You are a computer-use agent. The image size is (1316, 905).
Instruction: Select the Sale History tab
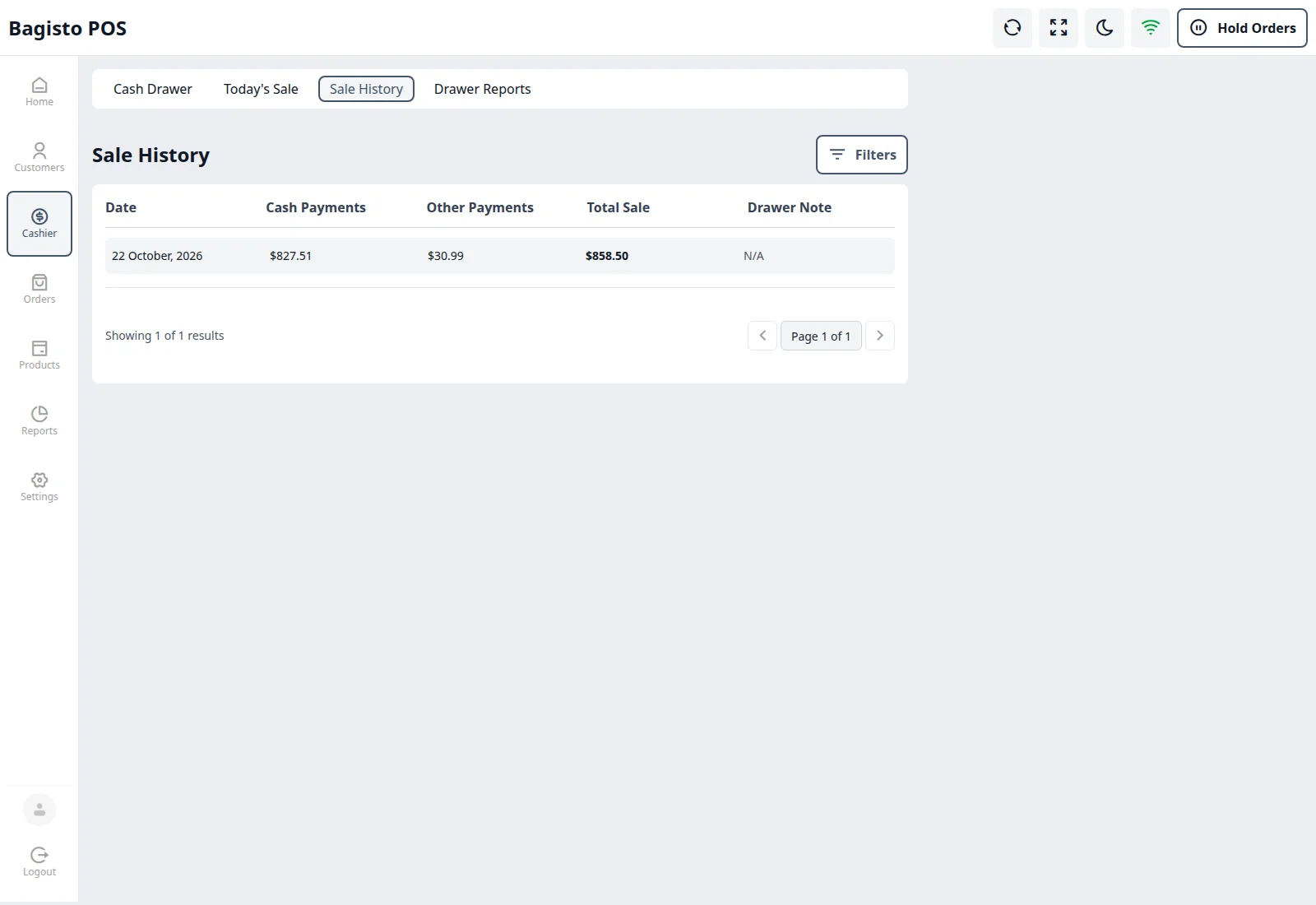pyautogui.click(x=366, y=89)
